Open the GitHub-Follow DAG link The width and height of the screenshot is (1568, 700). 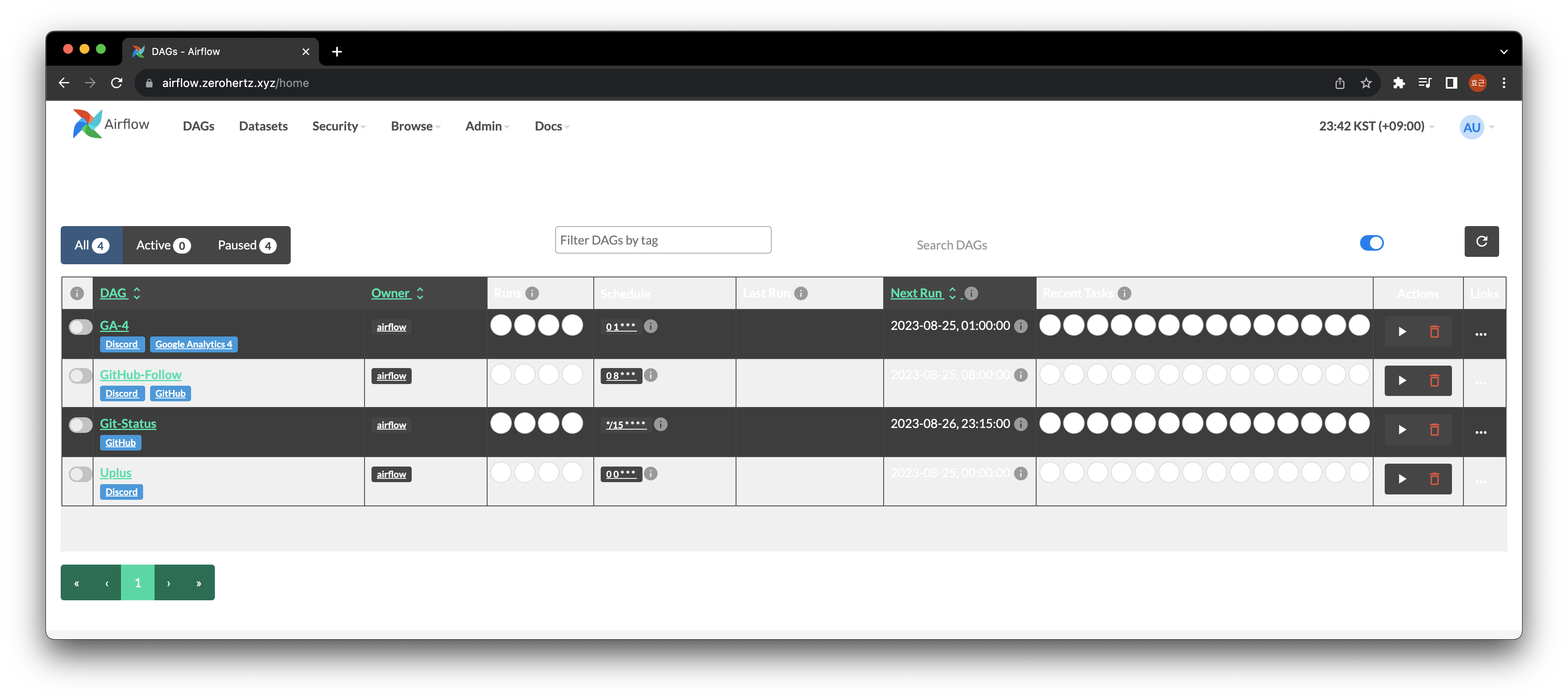pyautogui.click(x=141, y=375)
